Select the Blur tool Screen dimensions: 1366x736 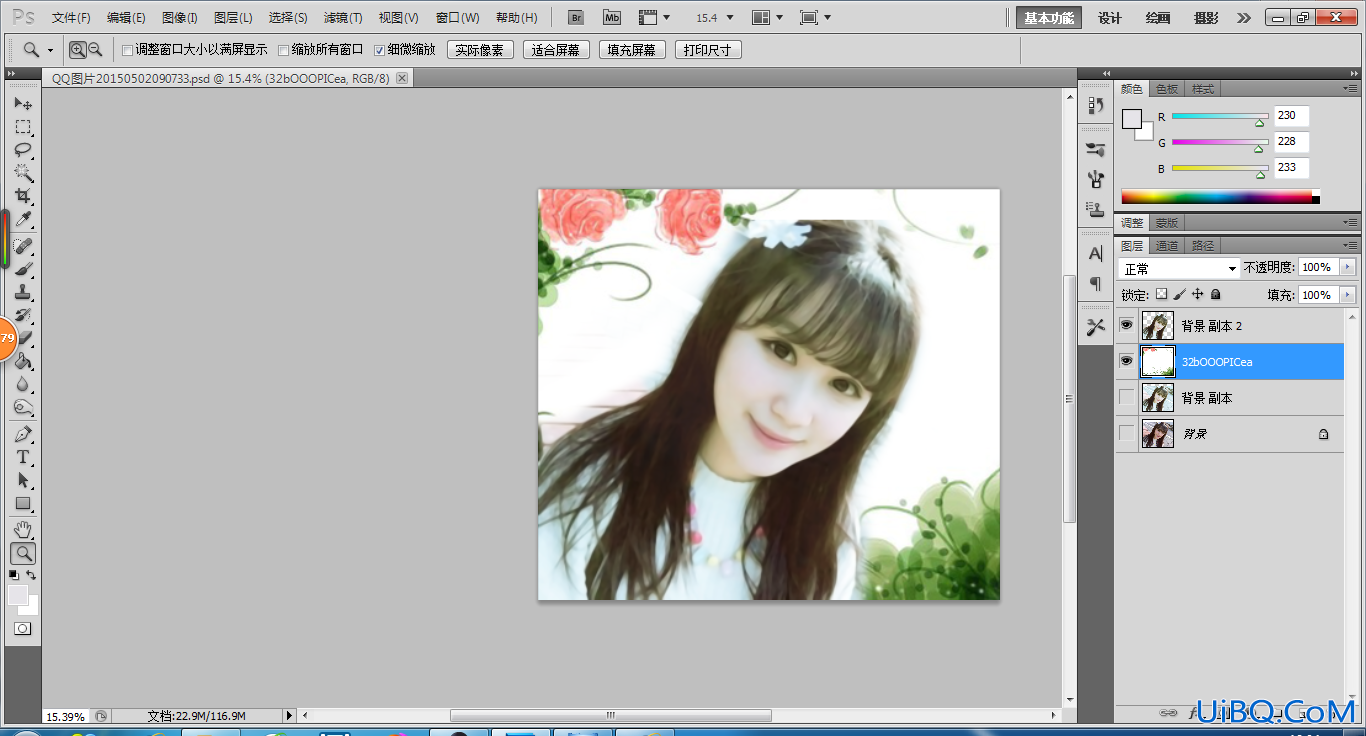(23, 384)
